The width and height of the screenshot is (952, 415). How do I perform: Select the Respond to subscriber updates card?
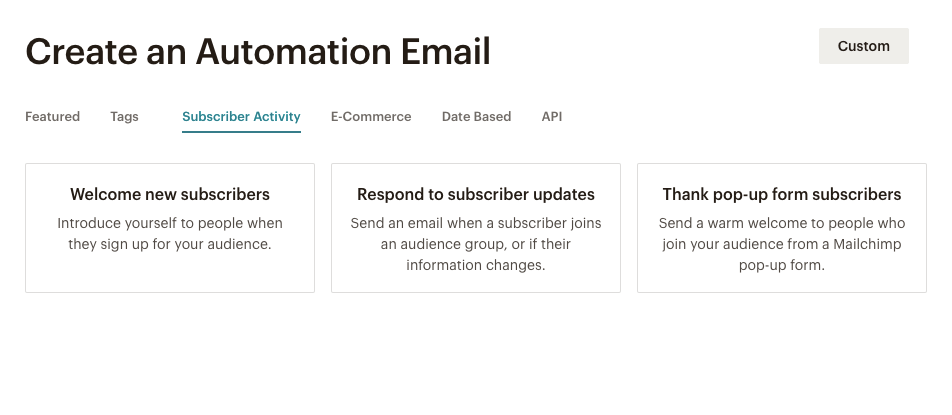(476, 228)
